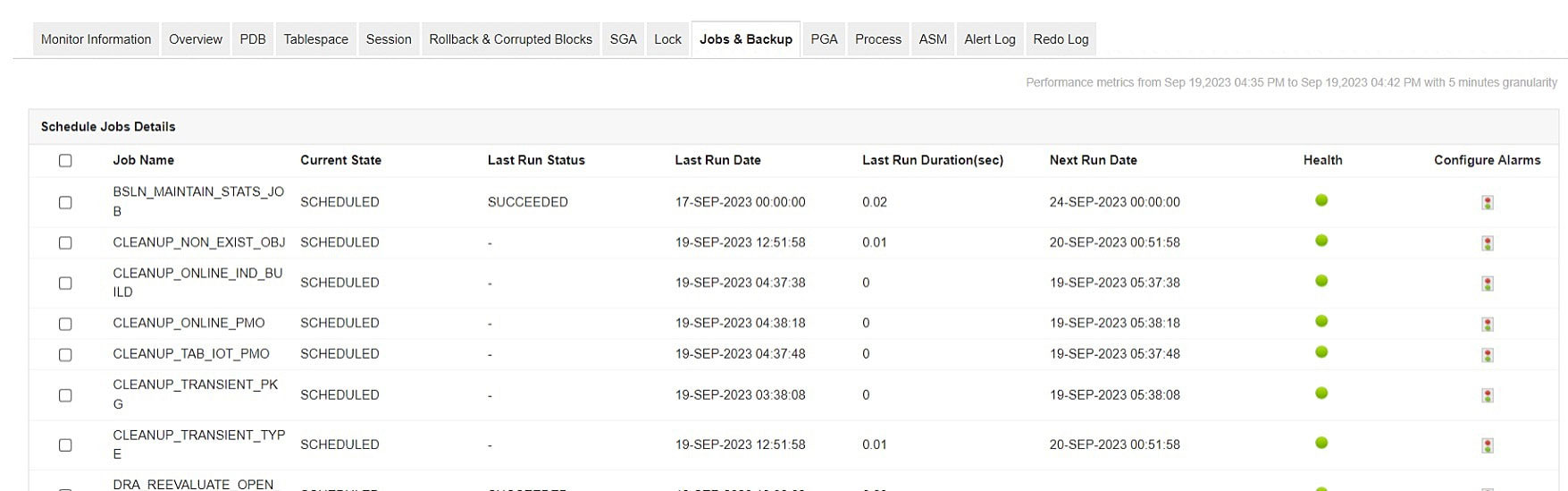
Task: Click the Last Run Date column header
Action: pyautogui.click(x=717, y=160)
